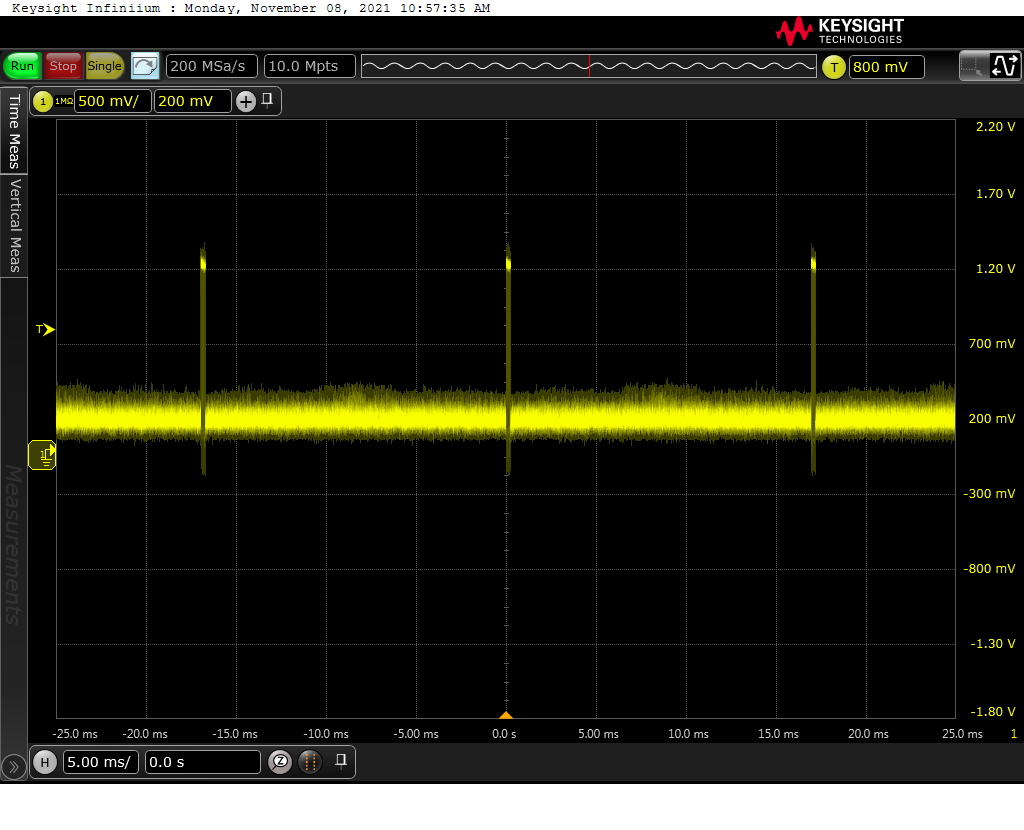The width and height of the screenshot is (1024, 830).
Task: Click the orange trigger time marker
Action: click(506, 715)
